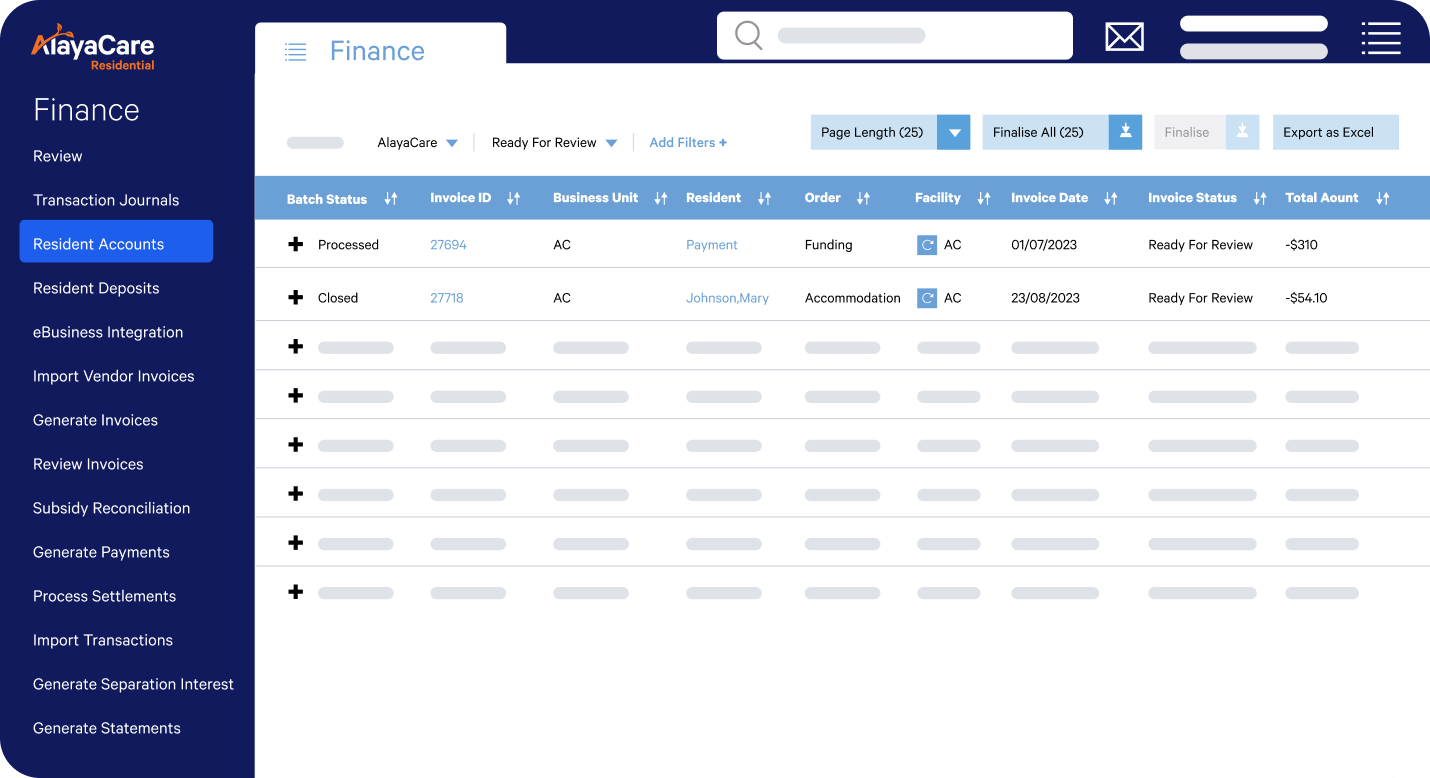The height and width of the screenshot is (778, 1430).
Task: Click the mail envelope icon
Action: click(x=1124, y=37)
